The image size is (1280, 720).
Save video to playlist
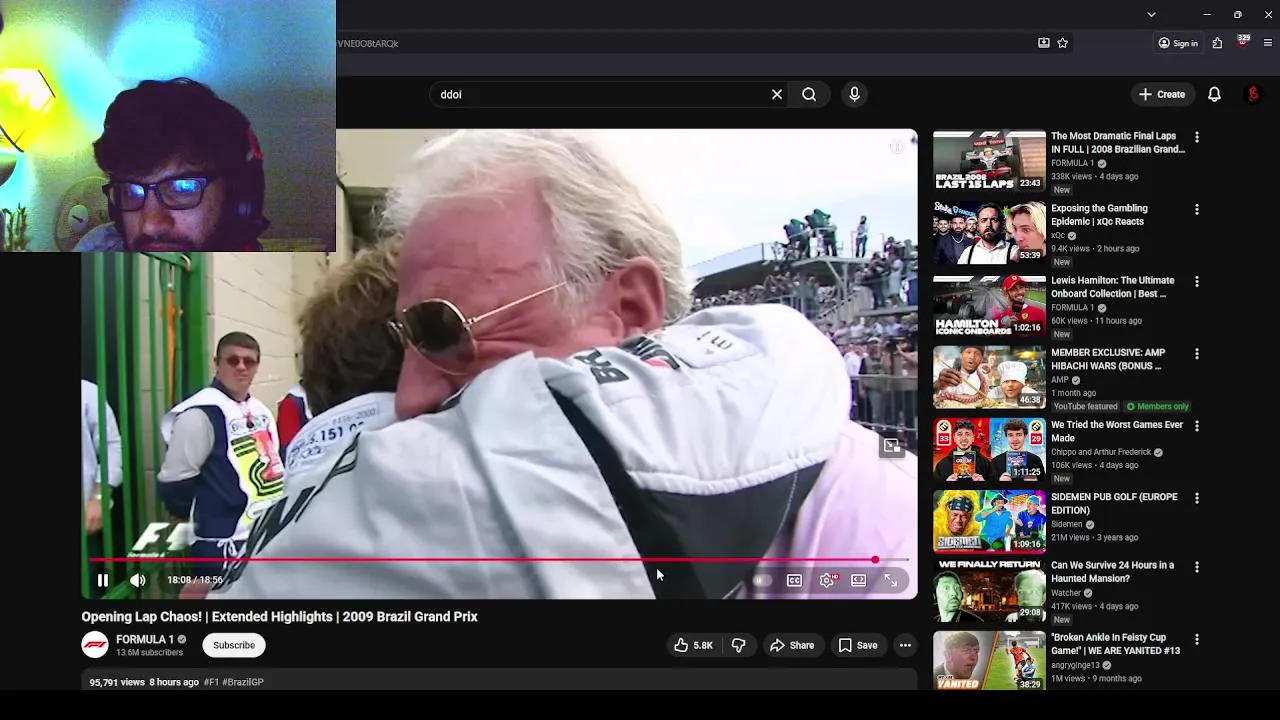tap(858, 645)
